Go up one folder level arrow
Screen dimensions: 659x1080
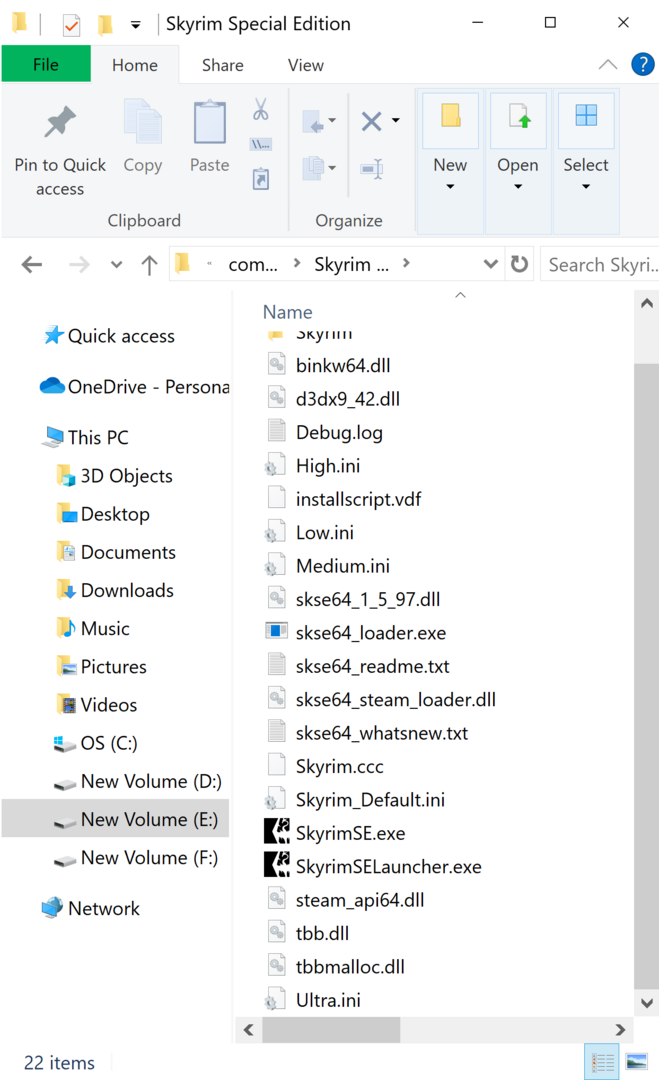(x=149, y=264)
